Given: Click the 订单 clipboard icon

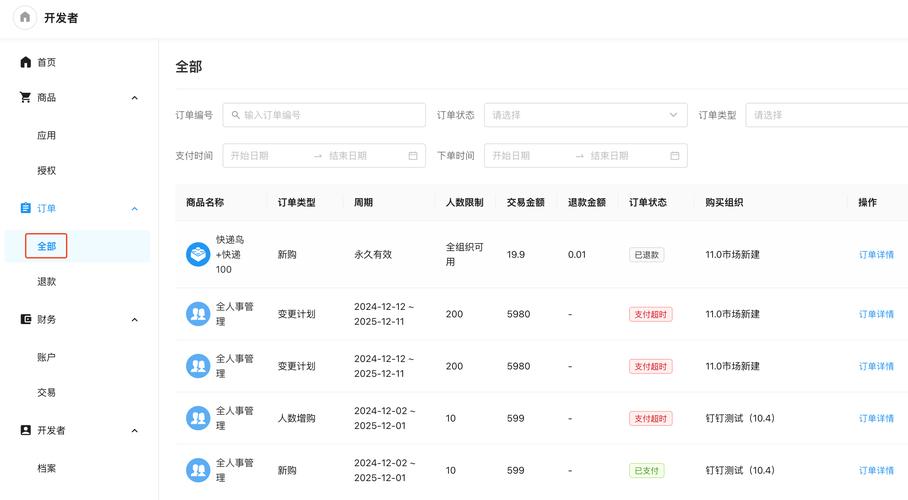Looking at the screenshot, I should 25,208.
